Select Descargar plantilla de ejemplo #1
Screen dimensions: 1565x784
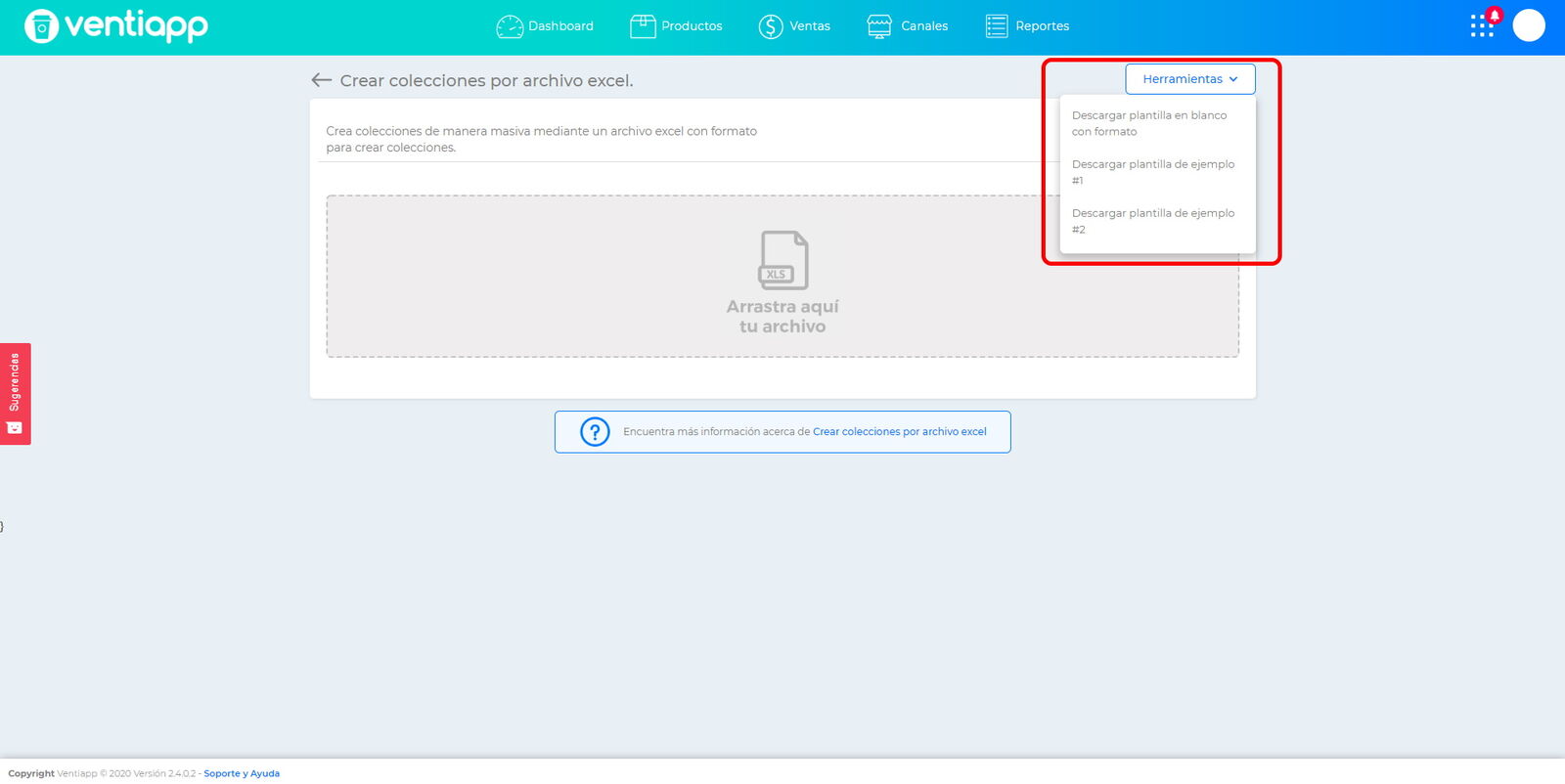tap(1157, 172)
